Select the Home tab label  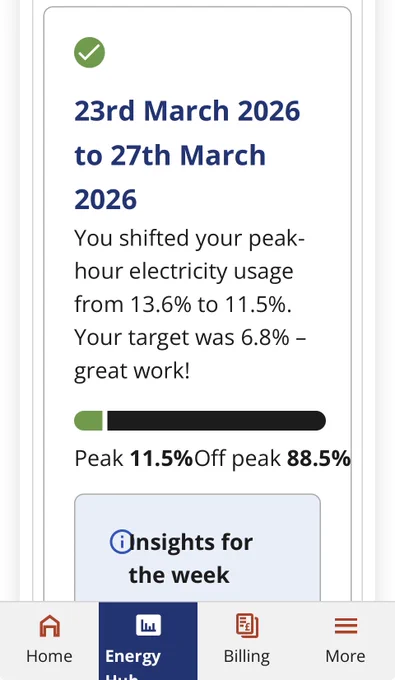(49, 656)
